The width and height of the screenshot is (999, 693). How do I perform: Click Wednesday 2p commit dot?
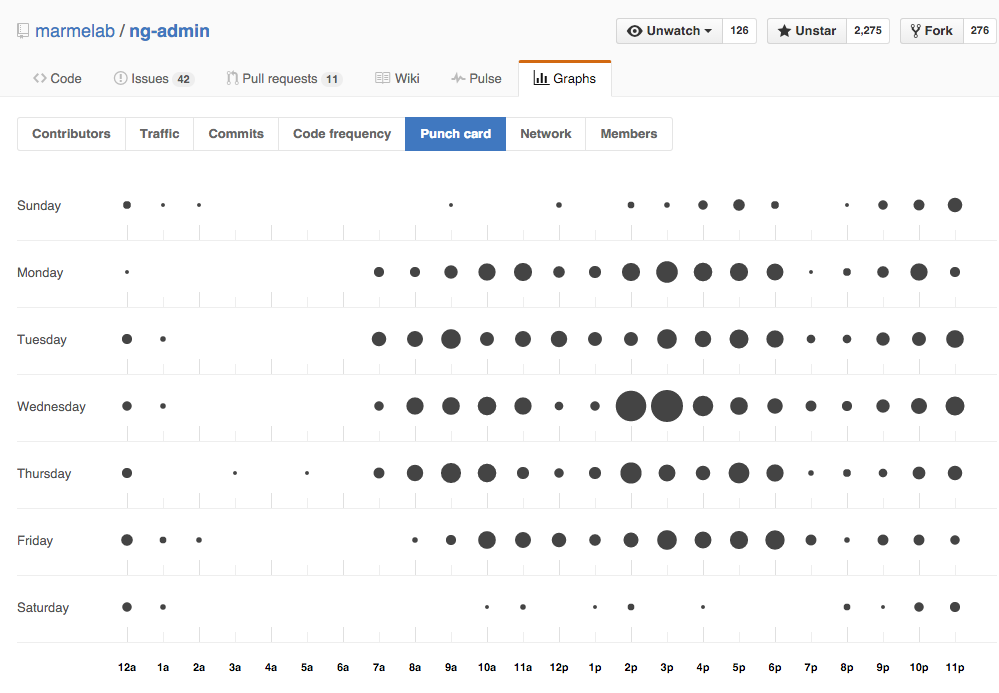pos(631,406)
